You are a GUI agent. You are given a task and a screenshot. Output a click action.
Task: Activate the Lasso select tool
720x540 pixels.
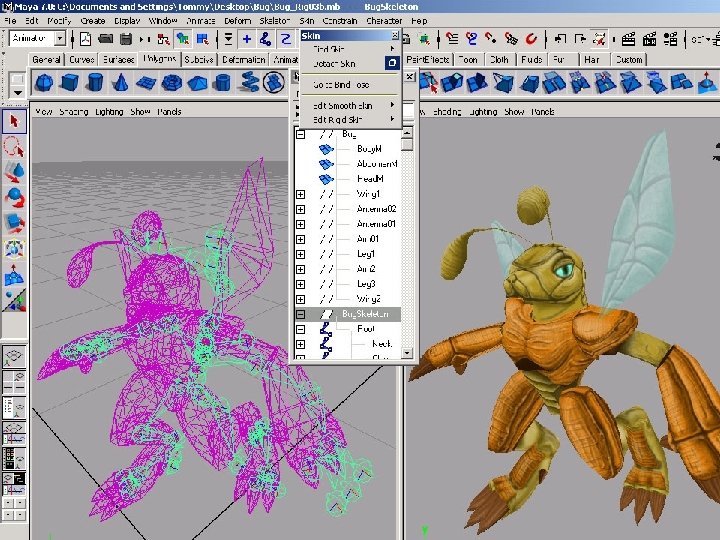point(14,147)
